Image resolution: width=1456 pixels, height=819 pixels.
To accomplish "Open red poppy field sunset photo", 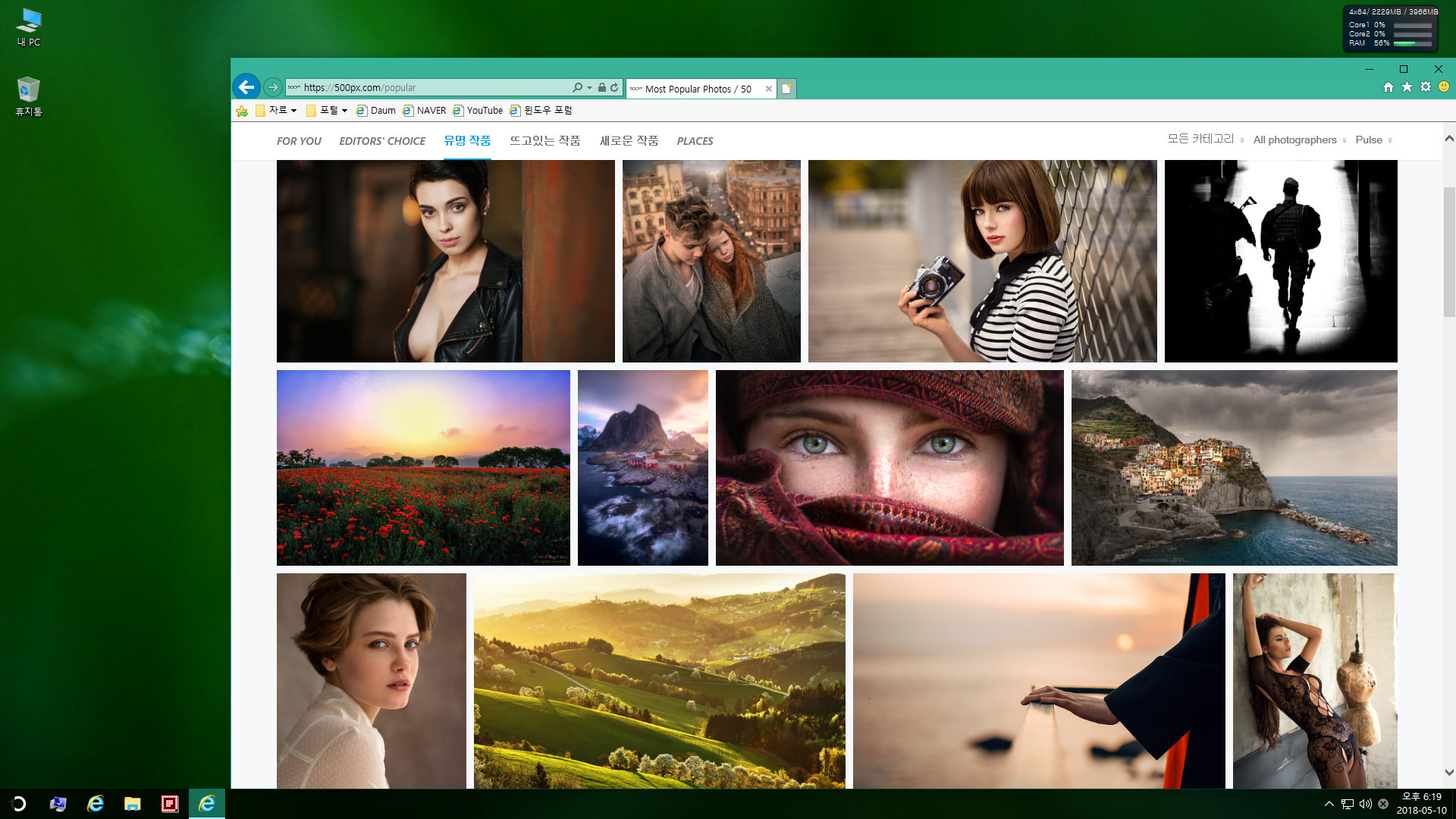I will pyautogui.click(x=423, y=468).
